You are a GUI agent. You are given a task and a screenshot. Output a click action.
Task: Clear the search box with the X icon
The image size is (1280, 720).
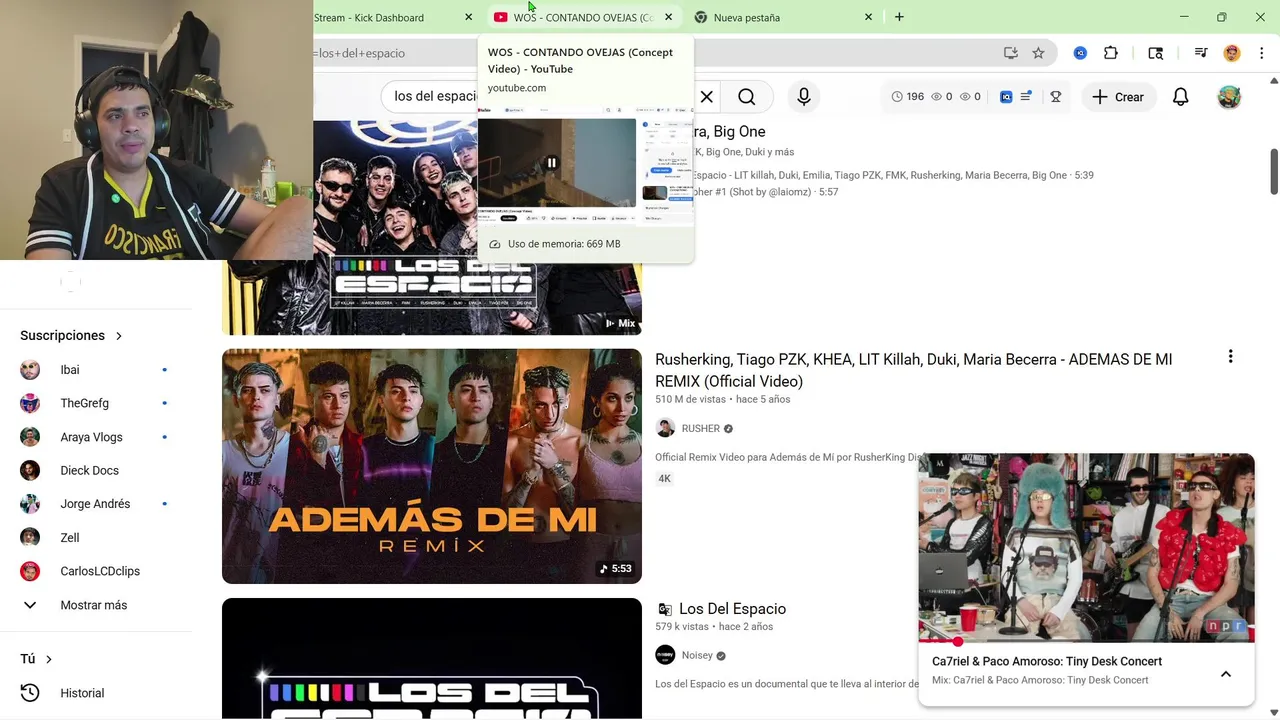(706, 97)
